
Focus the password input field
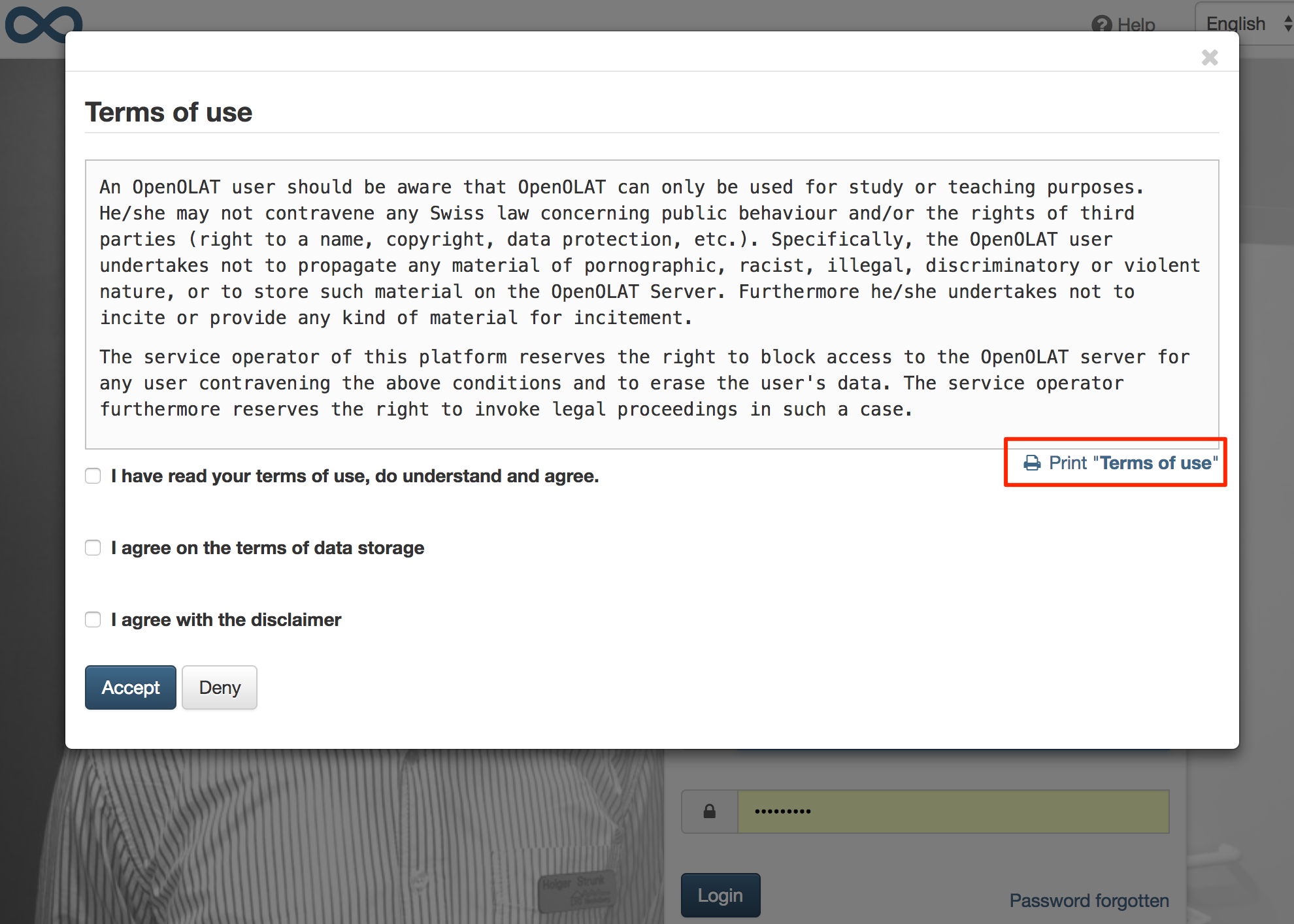click(954, 812)
